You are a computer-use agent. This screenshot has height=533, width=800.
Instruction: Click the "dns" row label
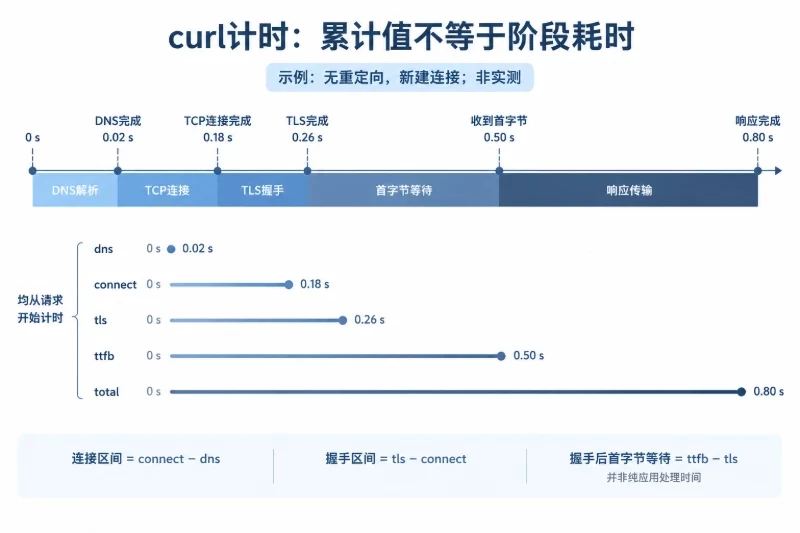coord(104,249)
